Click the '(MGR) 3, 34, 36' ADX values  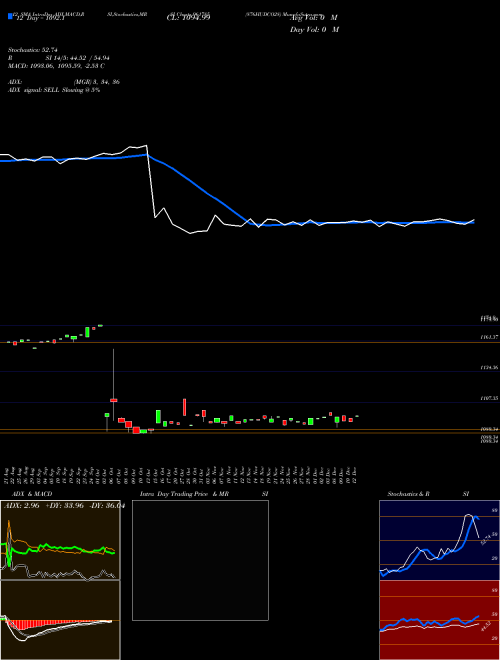point(96,82)
